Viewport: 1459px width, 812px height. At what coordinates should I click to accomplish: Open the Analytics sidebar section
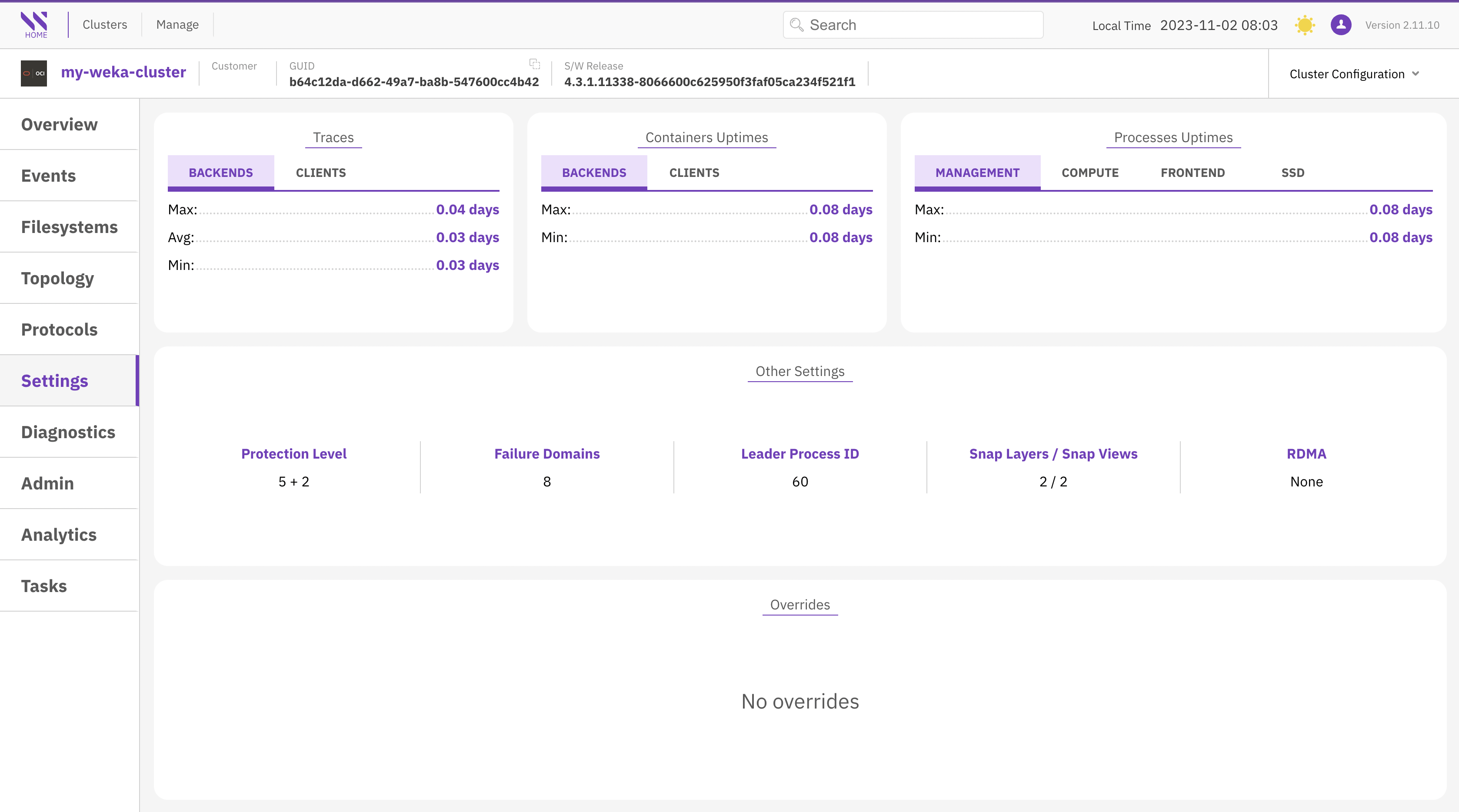click(x=59, y=535)
